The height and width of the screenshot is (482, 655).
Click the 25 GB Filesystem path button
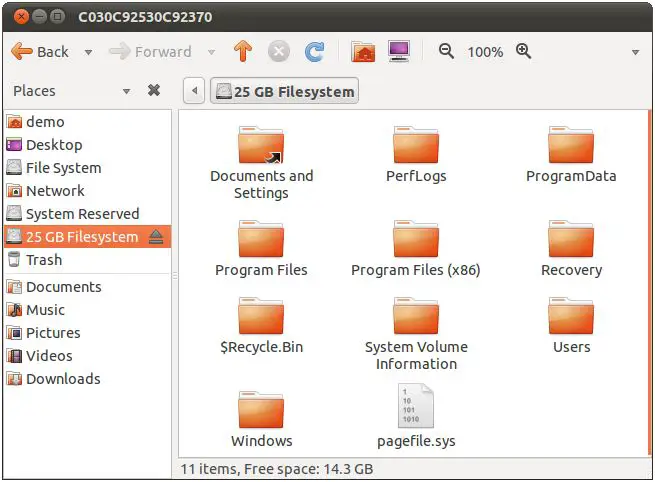tap(285, 92)
